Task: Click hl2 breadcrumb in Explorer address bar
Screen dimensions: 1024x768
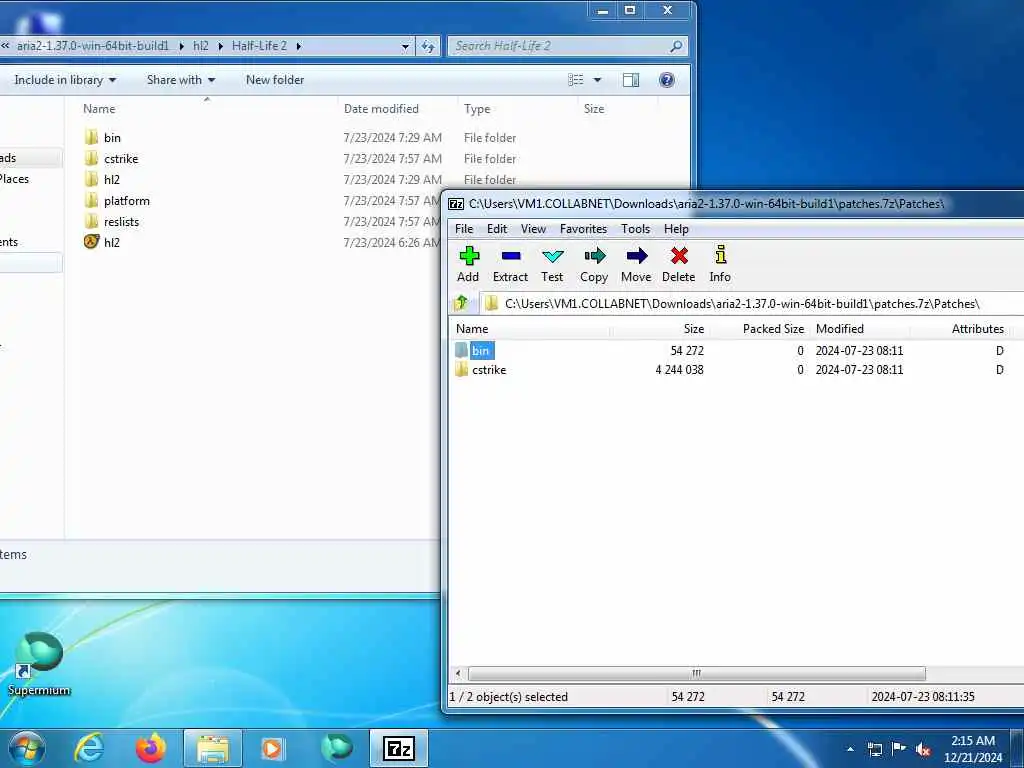Action: (200, 46)
